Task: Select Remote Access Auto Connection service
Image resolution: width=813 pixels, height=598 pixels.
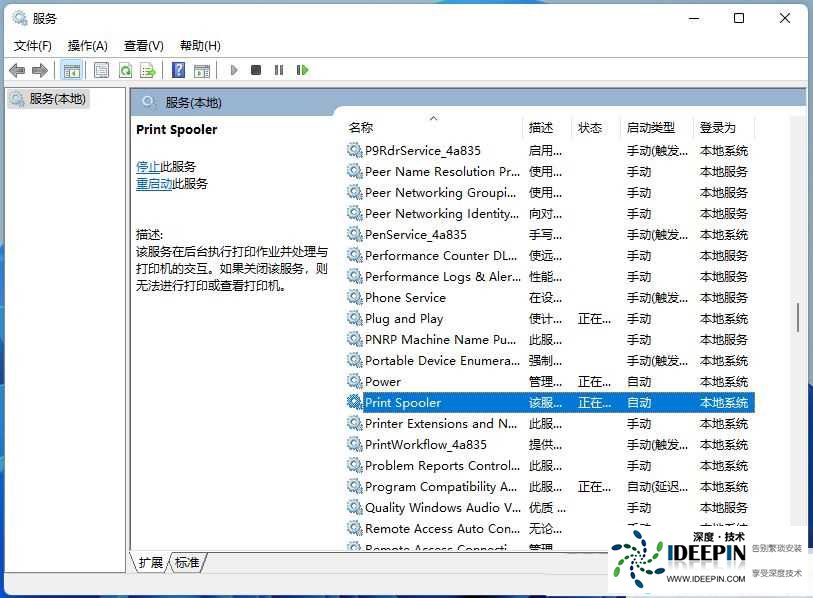Action: [x=550, y=529]
